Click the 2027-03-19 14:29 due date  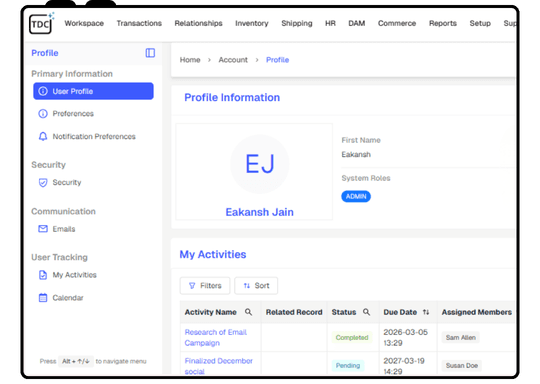coord(404,366)
